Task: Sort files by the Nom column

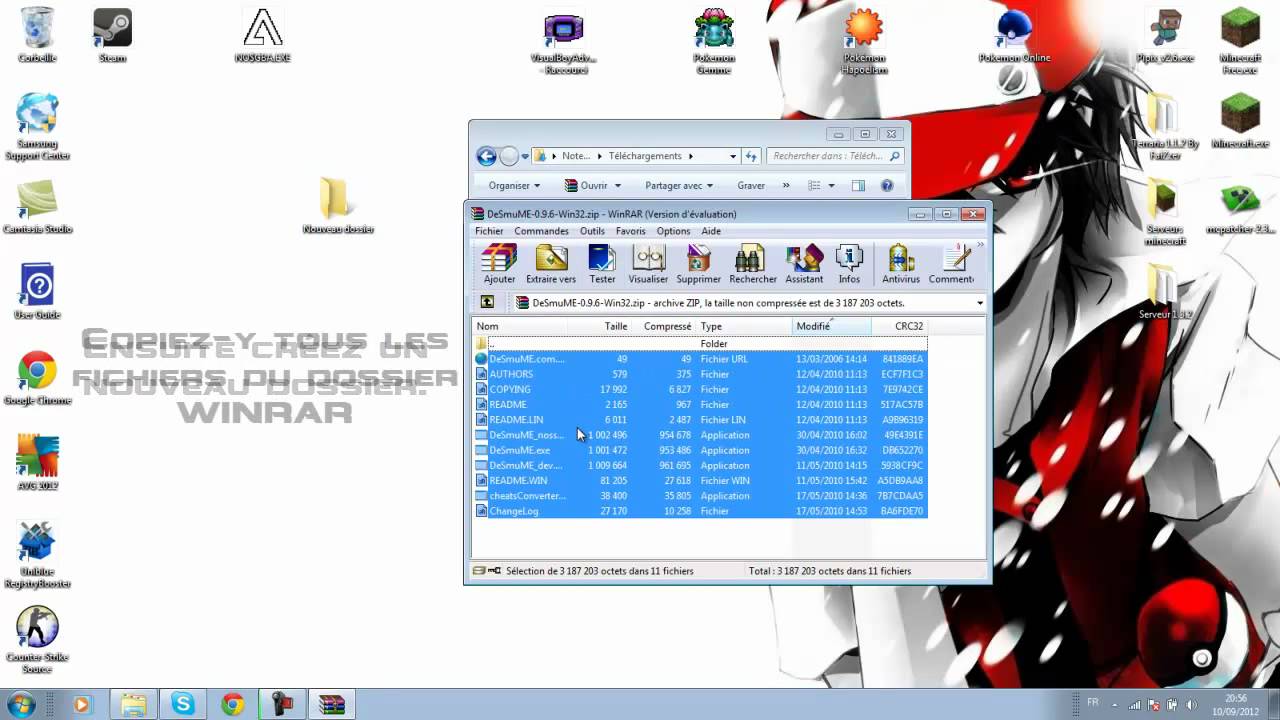Action: pyautogui.click(x=520, y=326)
